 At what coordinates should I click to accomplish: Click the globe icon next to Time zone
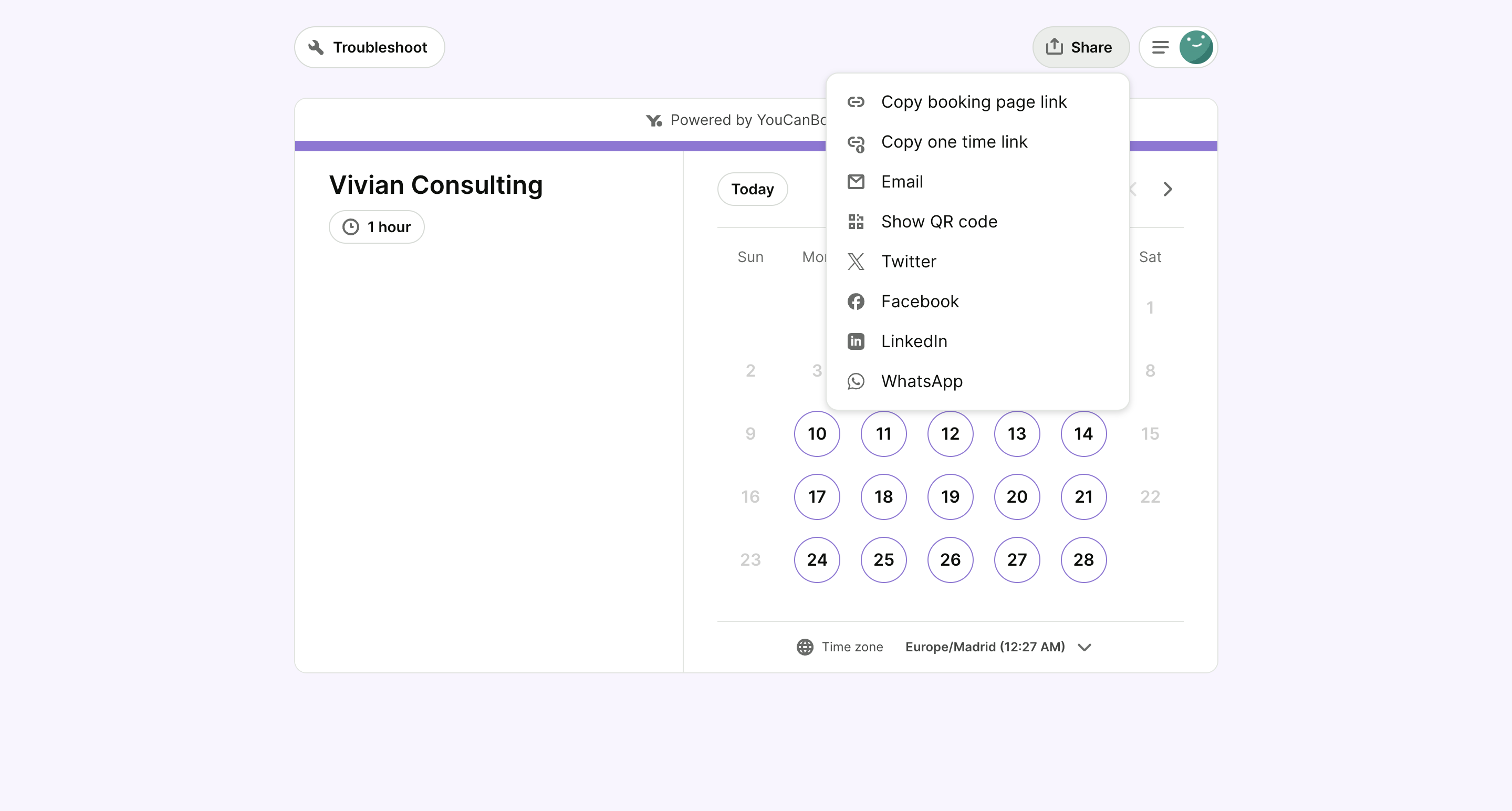click(x=805, y=647)
